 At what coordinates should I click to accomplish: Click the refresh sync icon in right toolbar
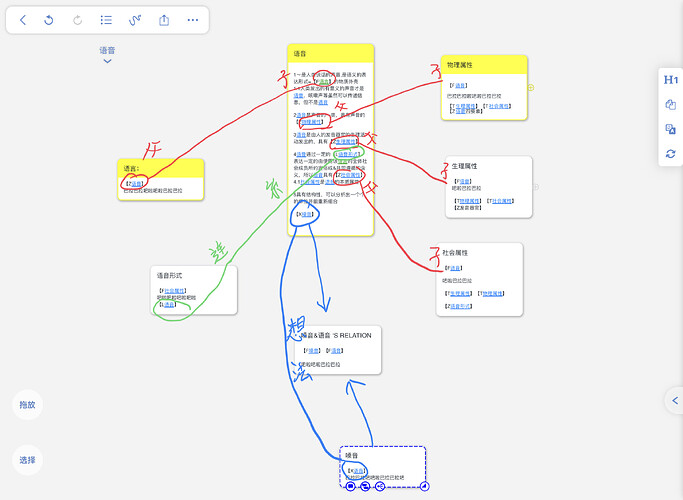coord(671,153)
